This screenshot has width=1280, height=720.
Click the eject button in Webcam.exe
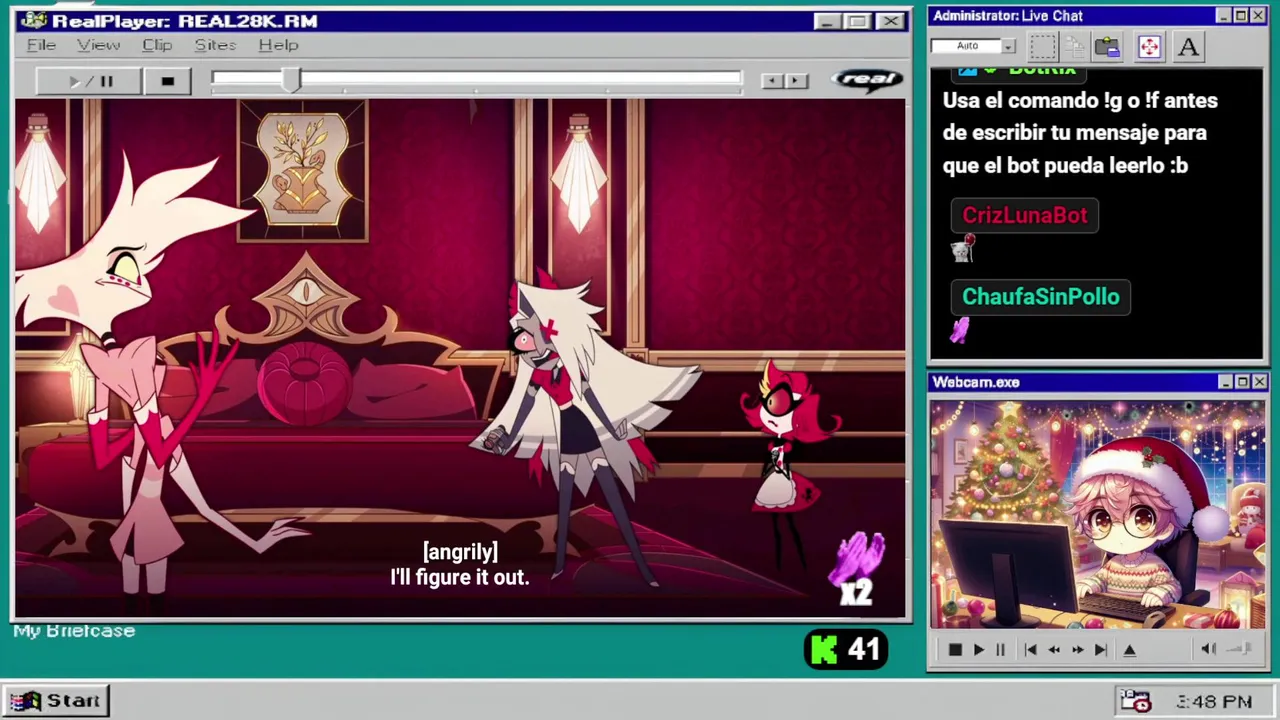click(x=1129, y=650)
